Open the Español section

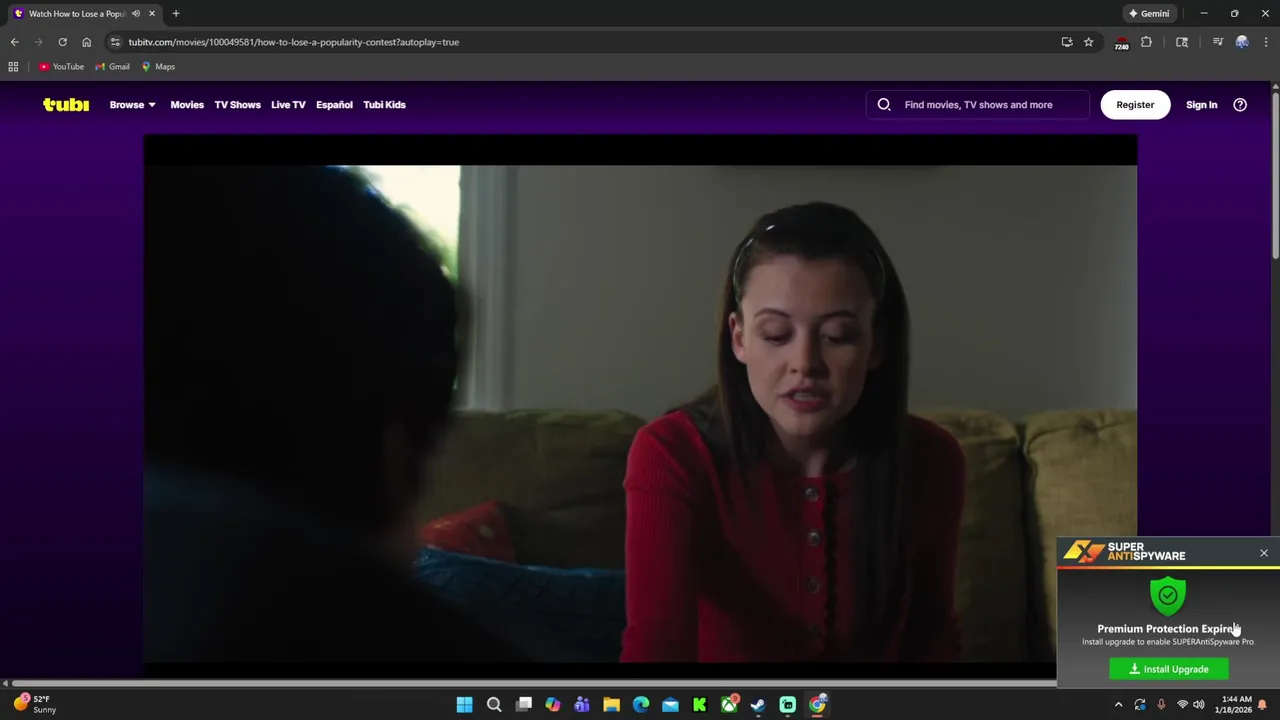coord(334,104)
